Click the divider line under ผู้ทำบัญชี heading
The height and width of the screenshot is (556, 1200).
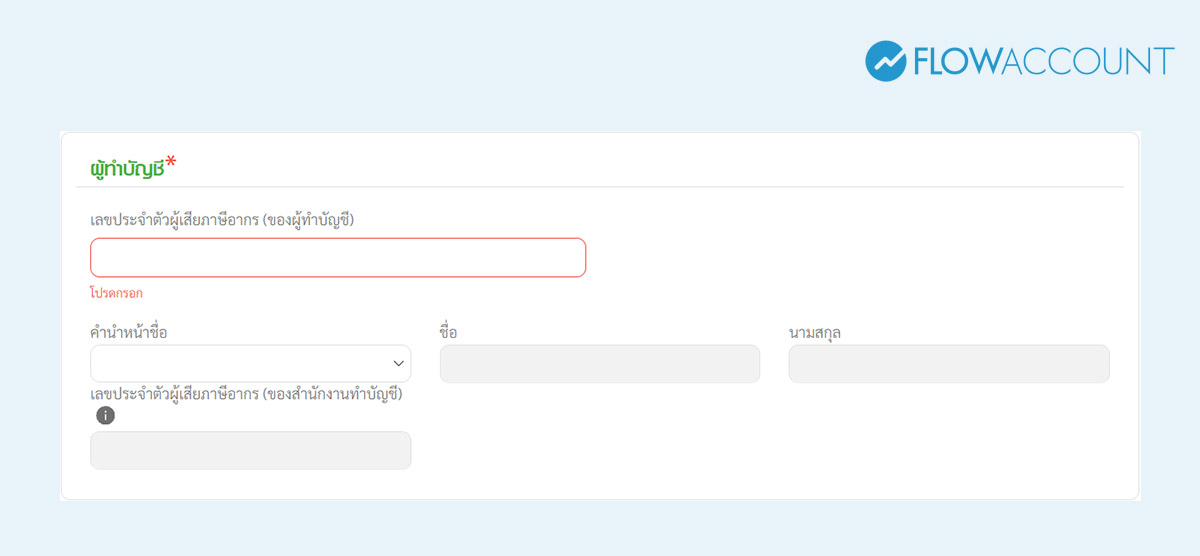pyautogui.click(x=600, y=187)
